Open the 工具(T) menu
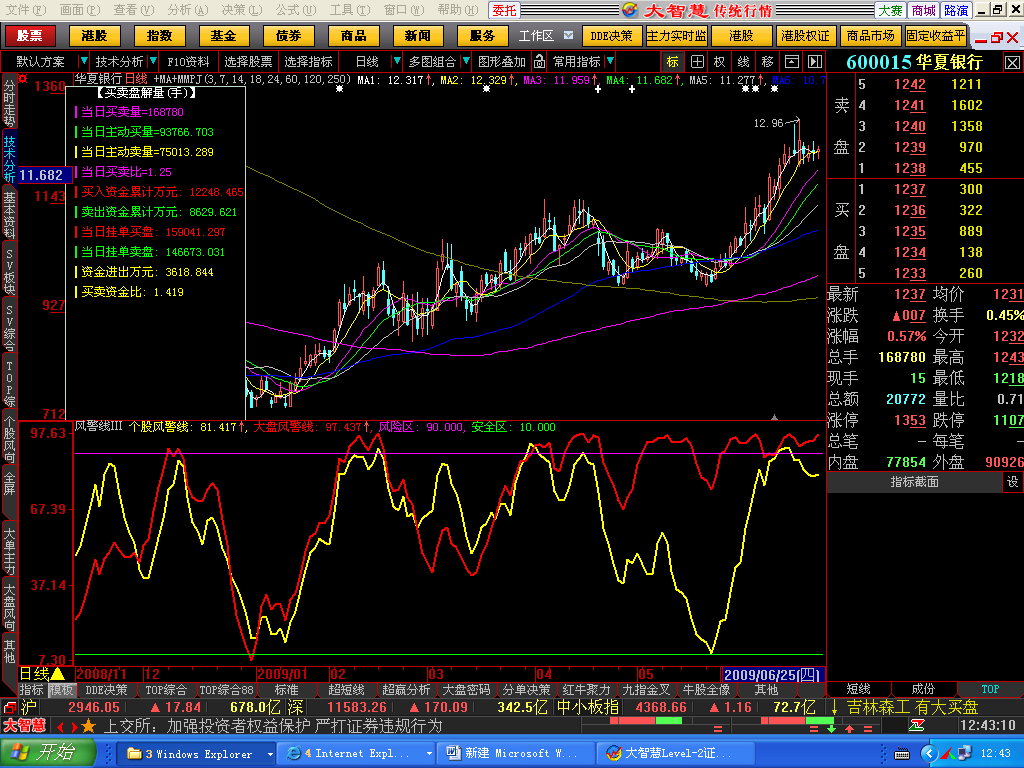This screenshot has width=1024, height=768. coord(349,10)
